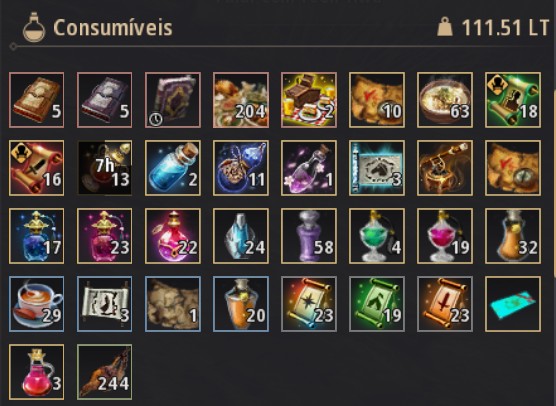Click the red potion flask with 3
Screen dimensions: 556x406
click(x=37, y=372)
